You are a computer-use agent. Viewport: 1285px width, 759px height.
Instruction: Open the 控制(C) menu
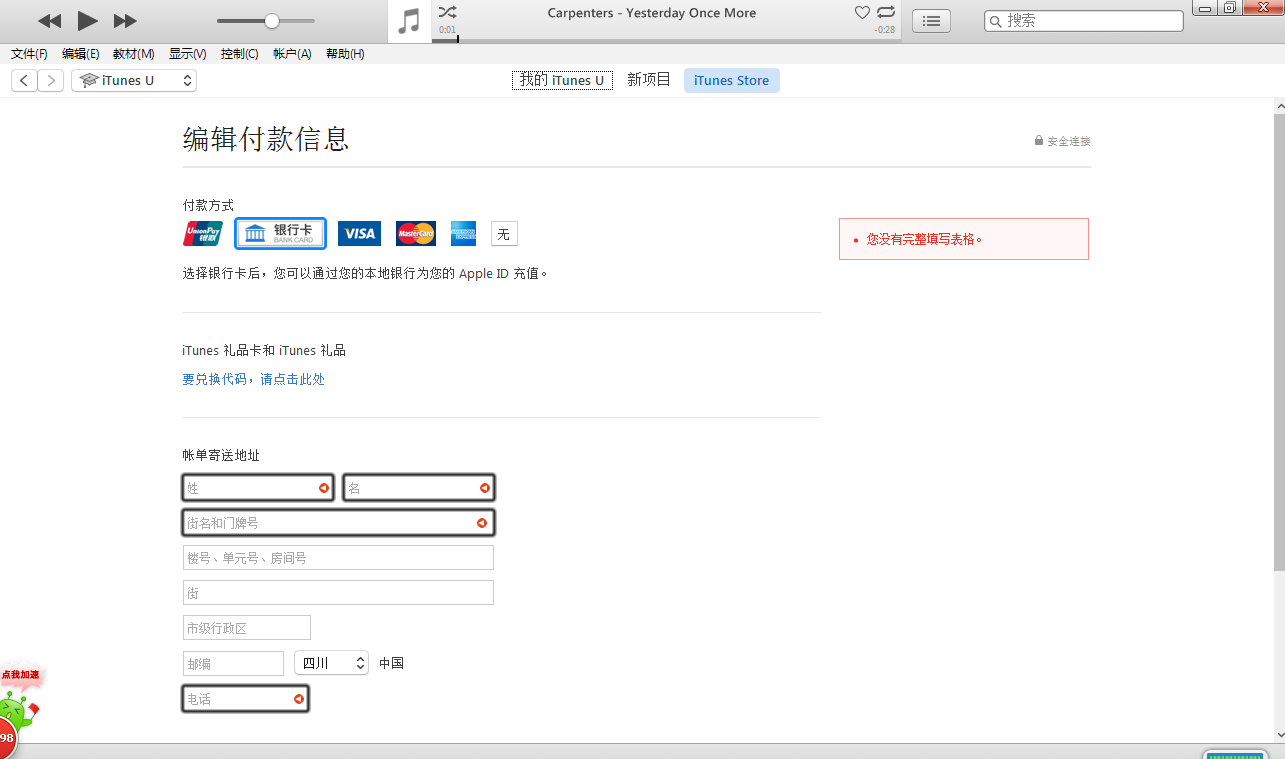tap(239, 54)
